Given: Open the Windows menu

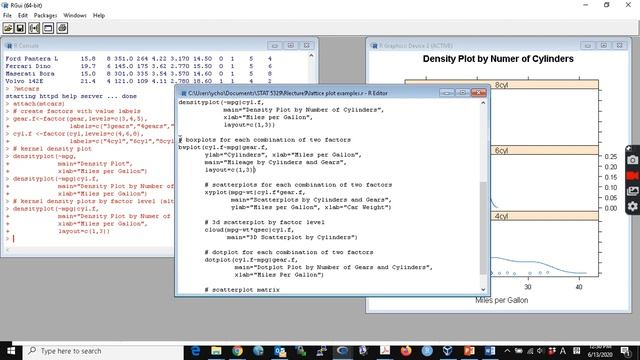Looking at the screenshot, I should click(x=75, y=16).
